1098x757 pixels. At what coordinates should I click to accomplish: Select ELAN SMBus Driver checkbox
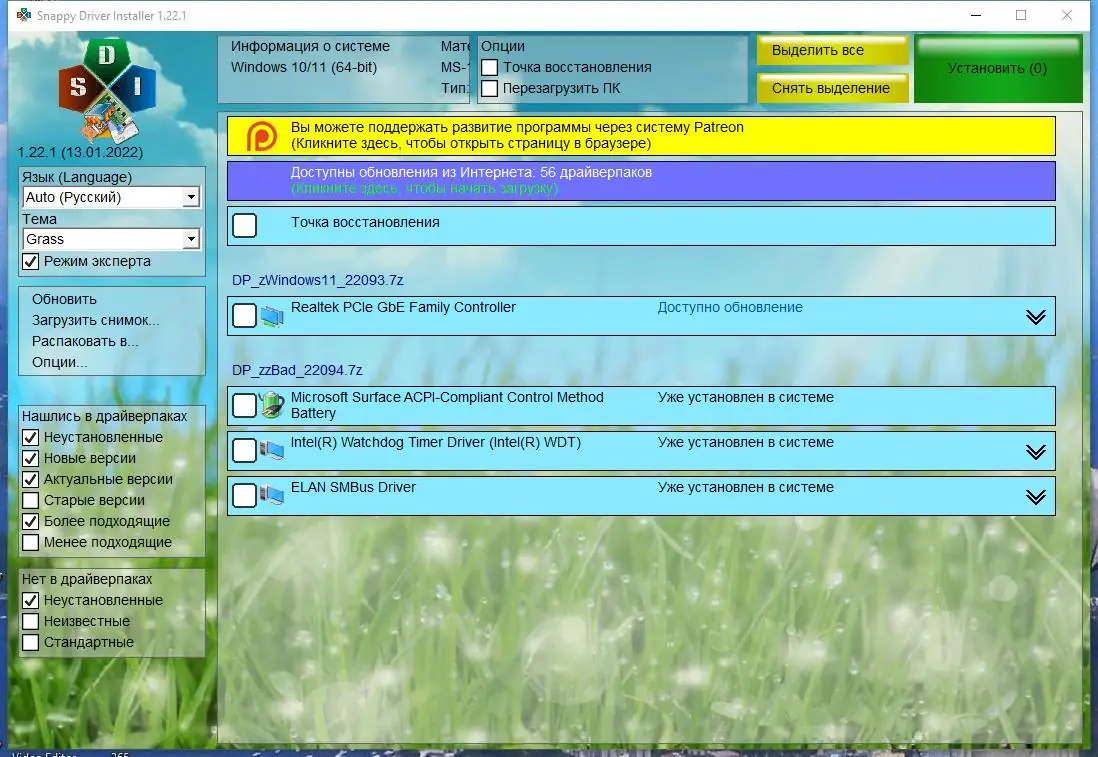(244, 495)
